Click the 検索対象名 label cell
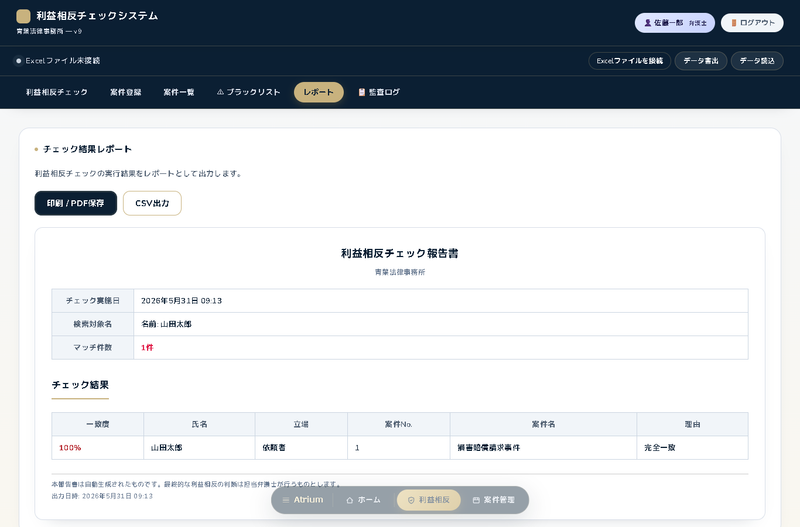This screenshot has width=800, height=527. pyautogui.click(x=93, y=324)
